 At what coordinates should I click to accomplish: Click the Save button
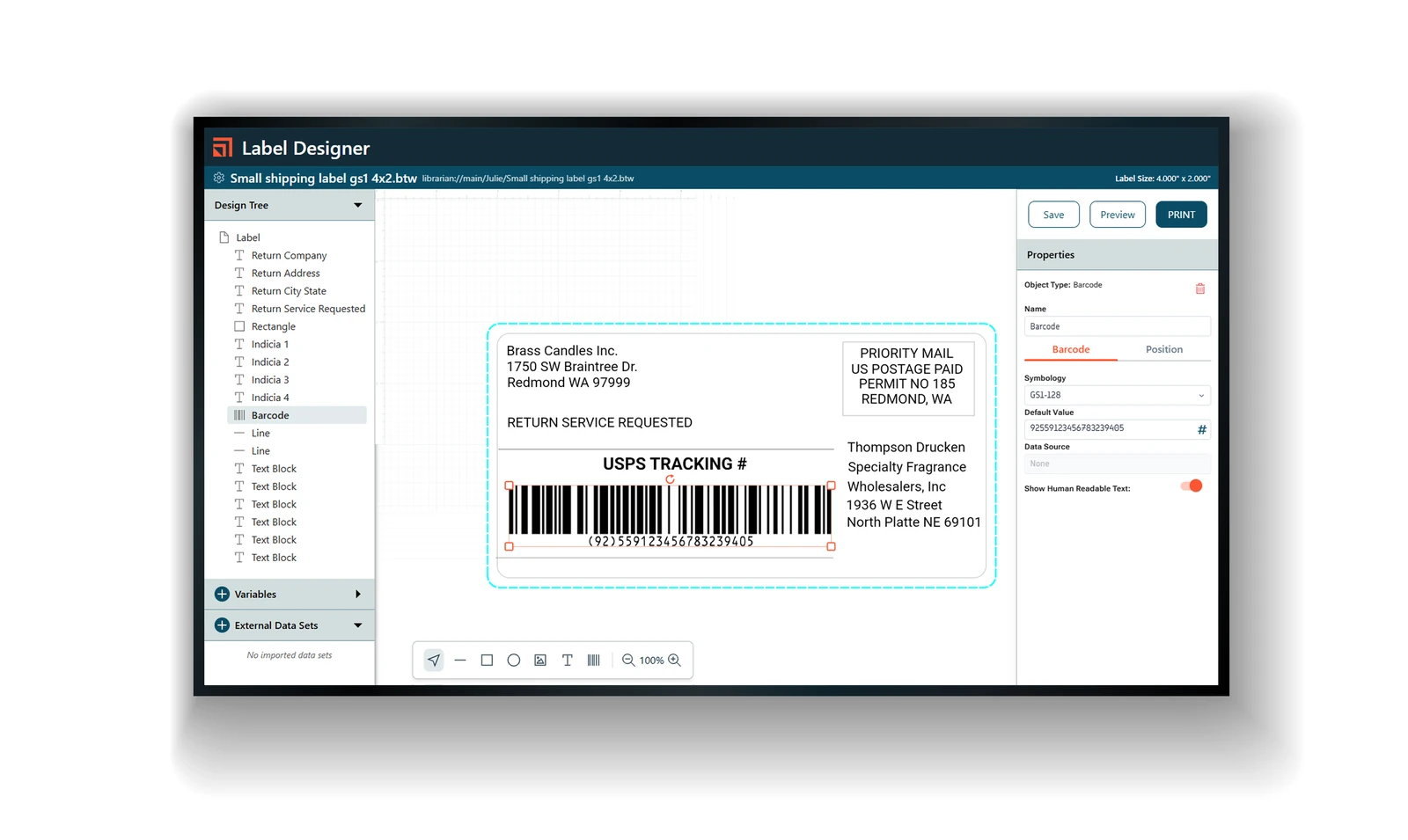1053,215
